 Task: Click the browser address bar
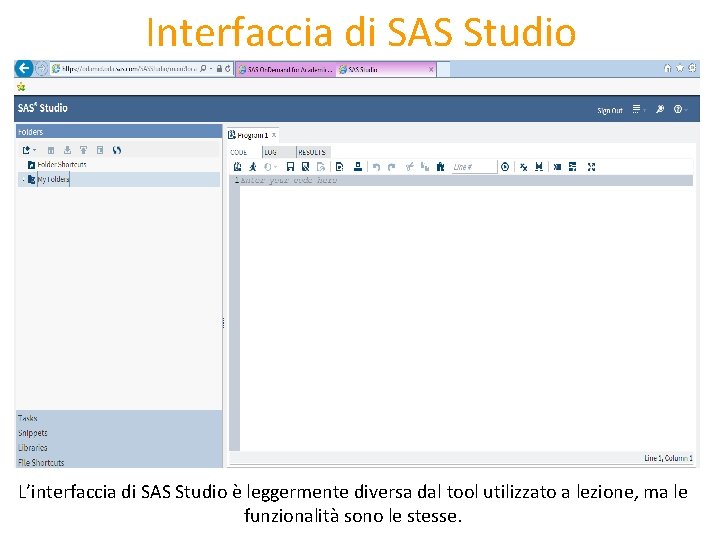[129, 69]
